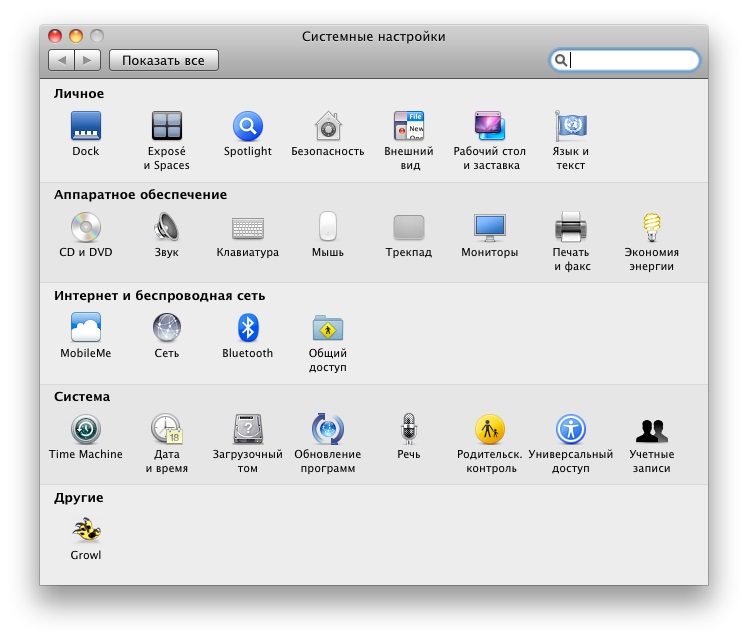Click the Показать все button
Viewport: 748px width, 640px height.
point(163,61)
